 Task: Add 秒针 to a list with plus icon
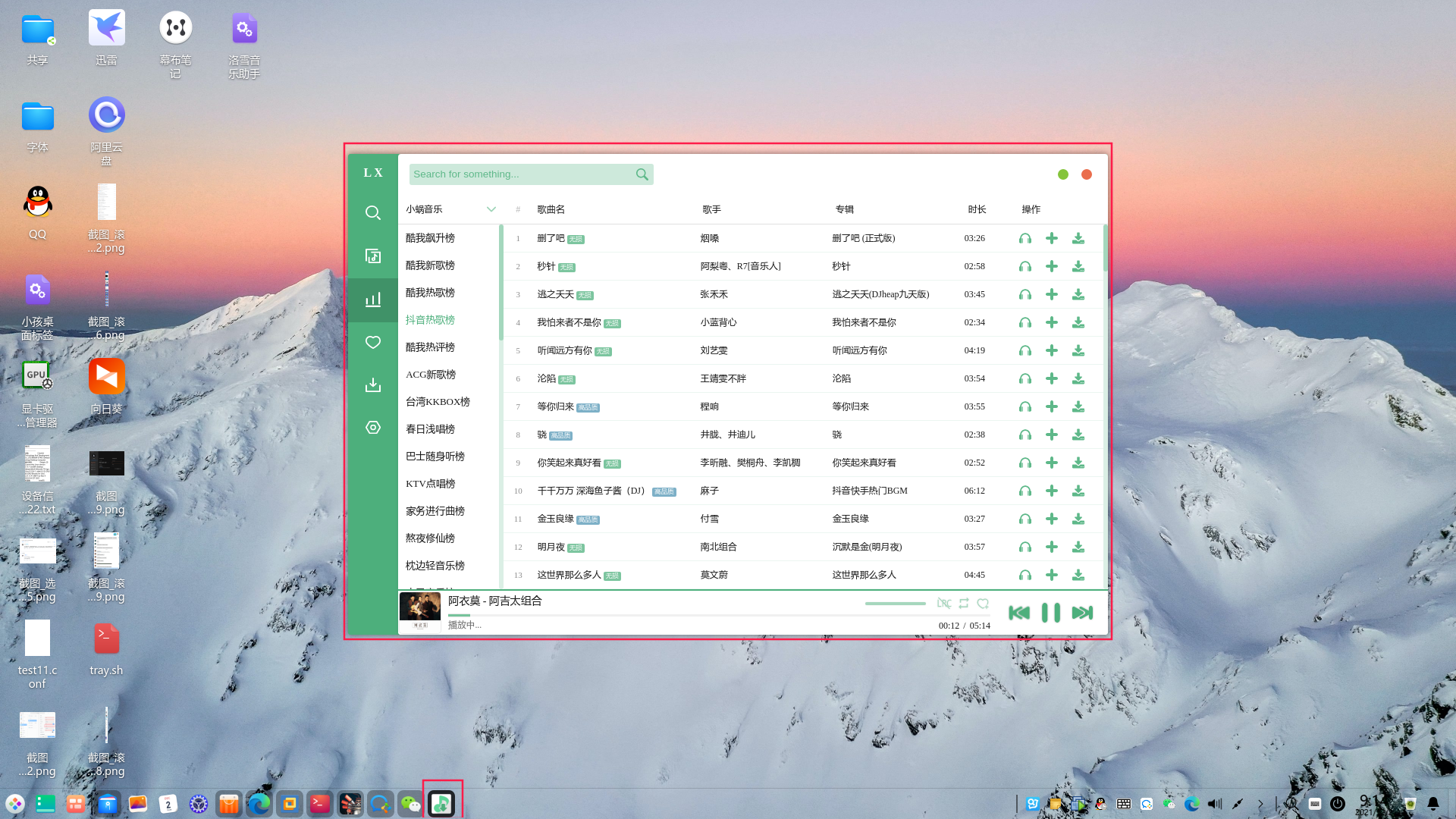click(1052, 266)
